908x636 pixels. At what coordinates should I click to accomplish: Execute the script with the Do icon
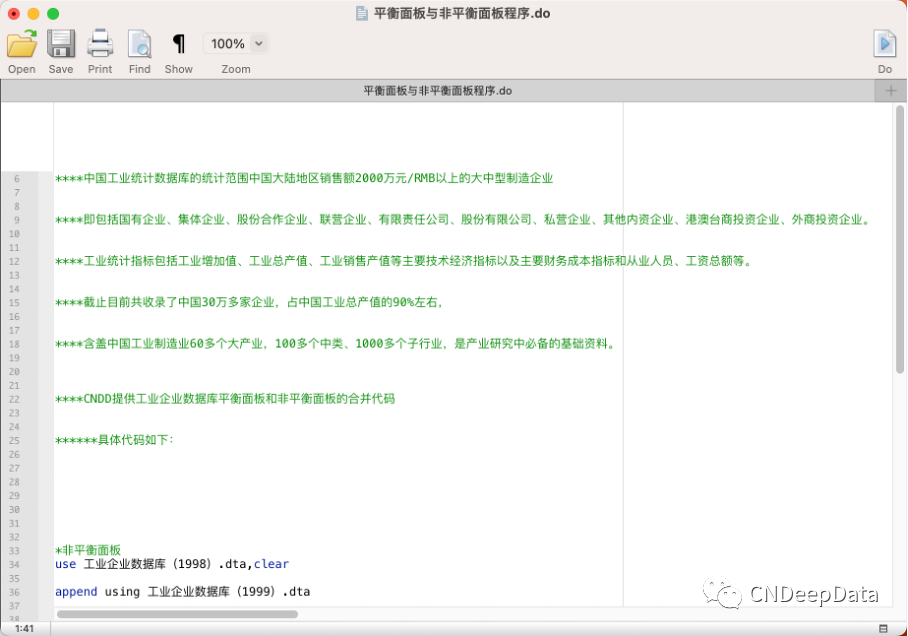[884, 44]
